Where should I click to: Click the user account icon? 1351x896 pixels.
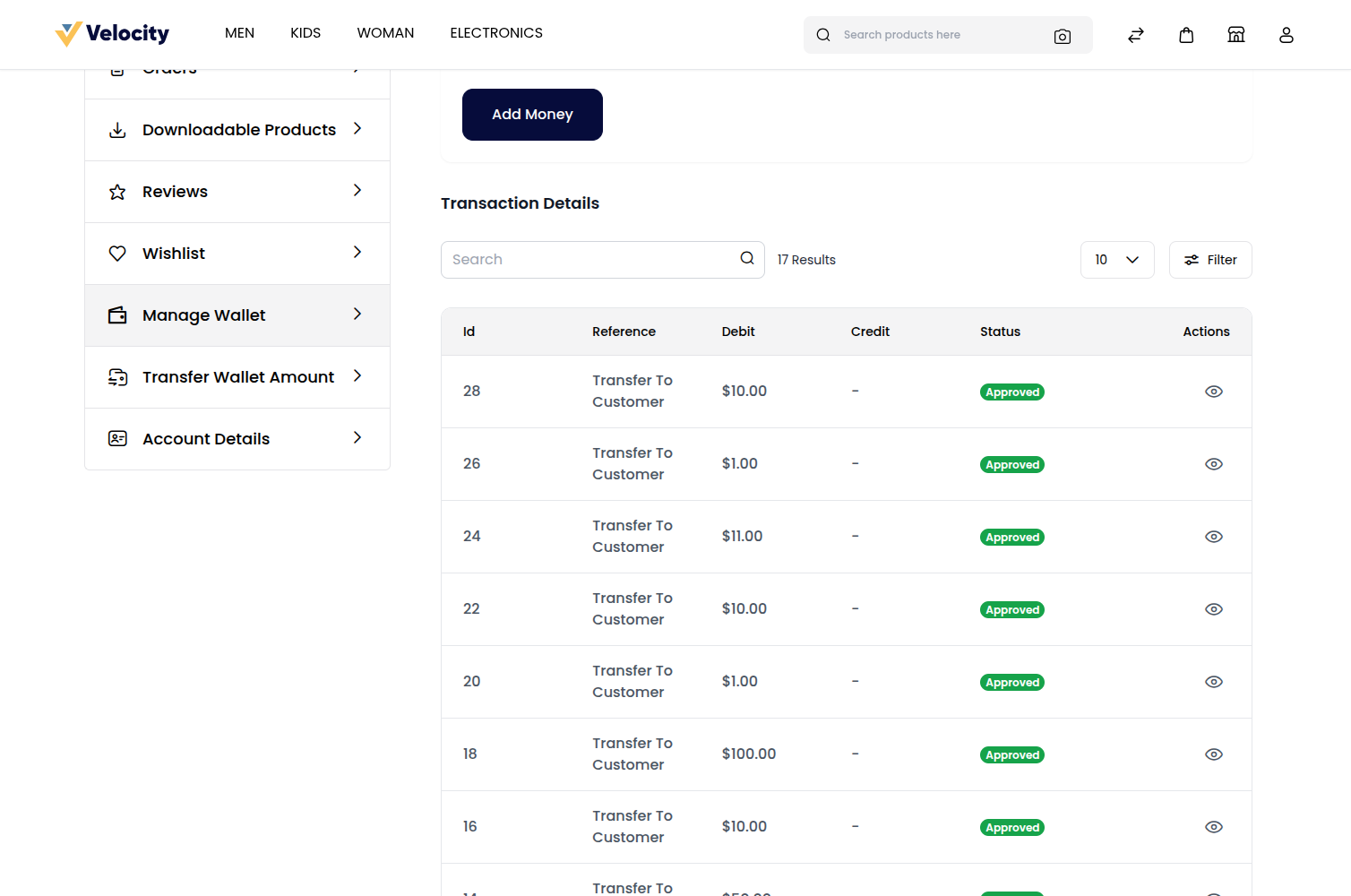1286,35
